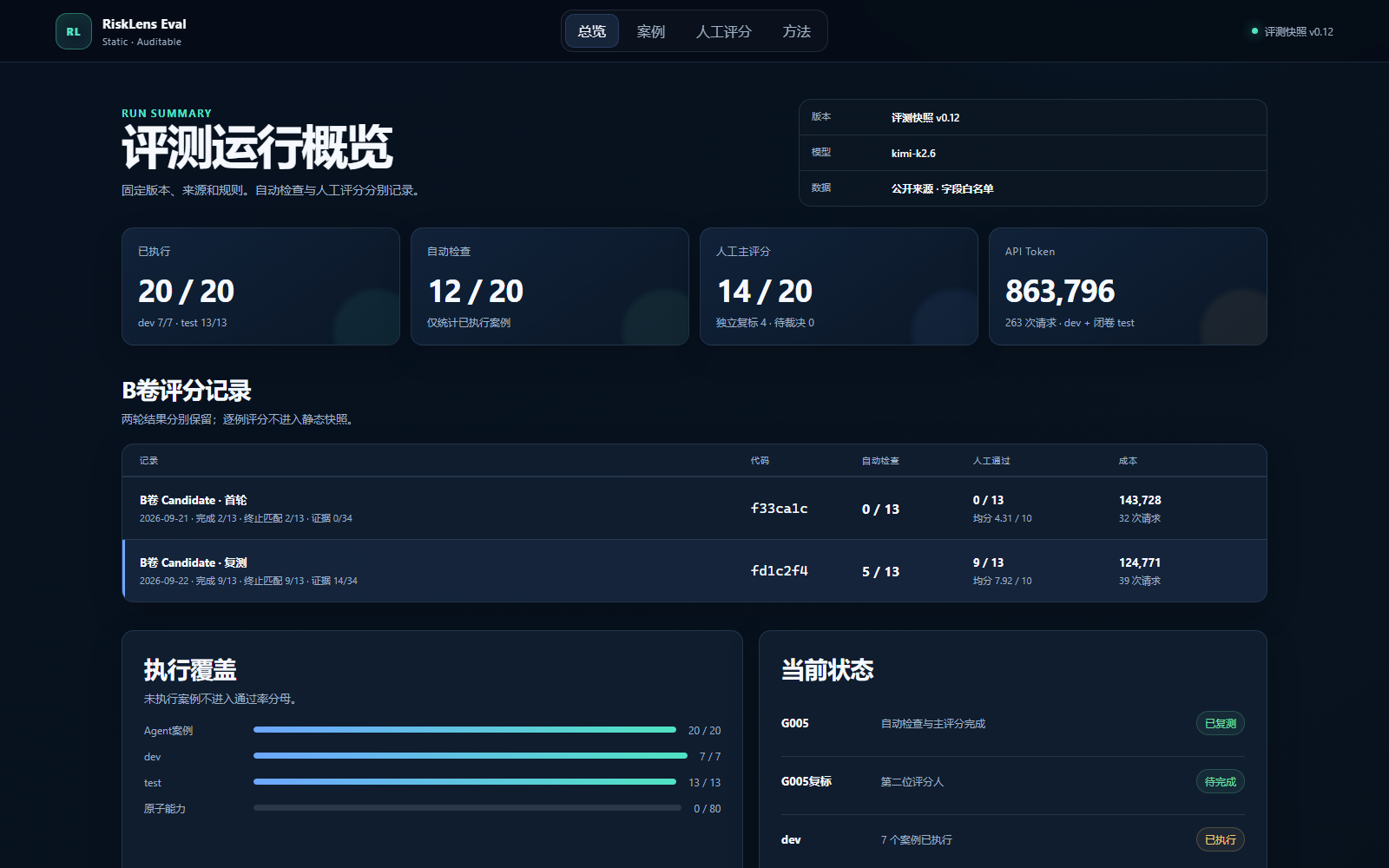Click the 数据 公开来源 · 字段白名单 row

[1033, 188]
